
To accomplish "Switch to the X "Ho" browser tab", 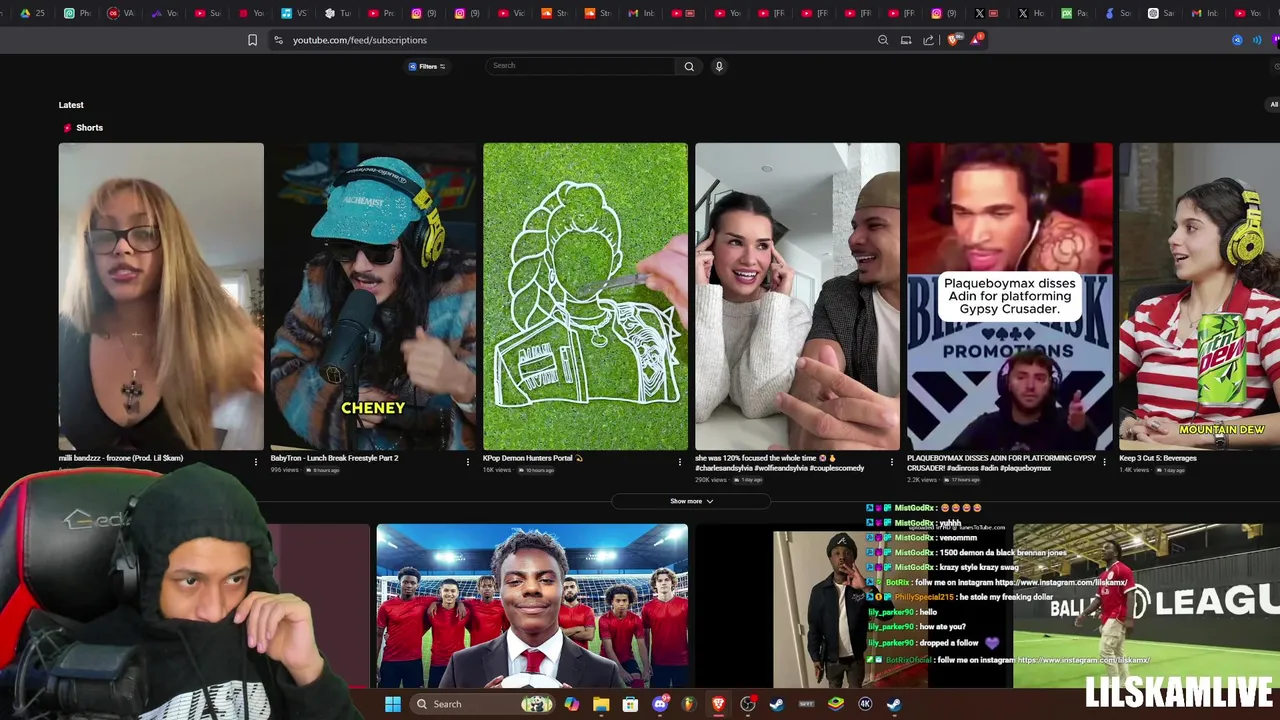I will 1029,13.
